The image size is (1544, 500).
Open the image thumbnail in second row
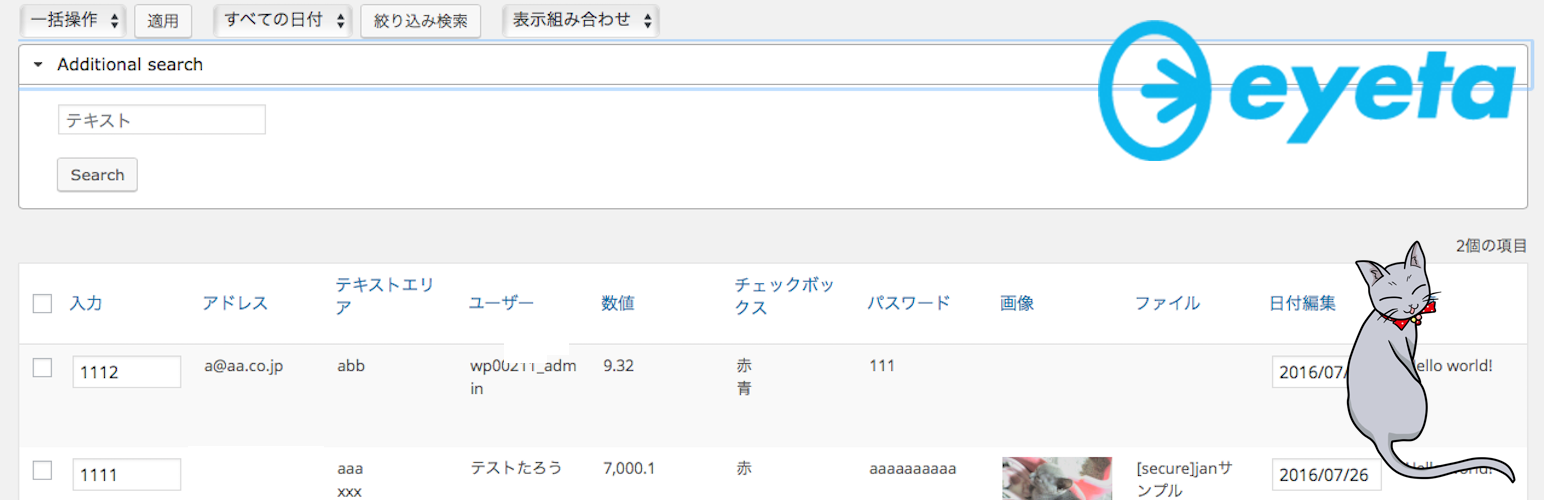point(1057,478)
